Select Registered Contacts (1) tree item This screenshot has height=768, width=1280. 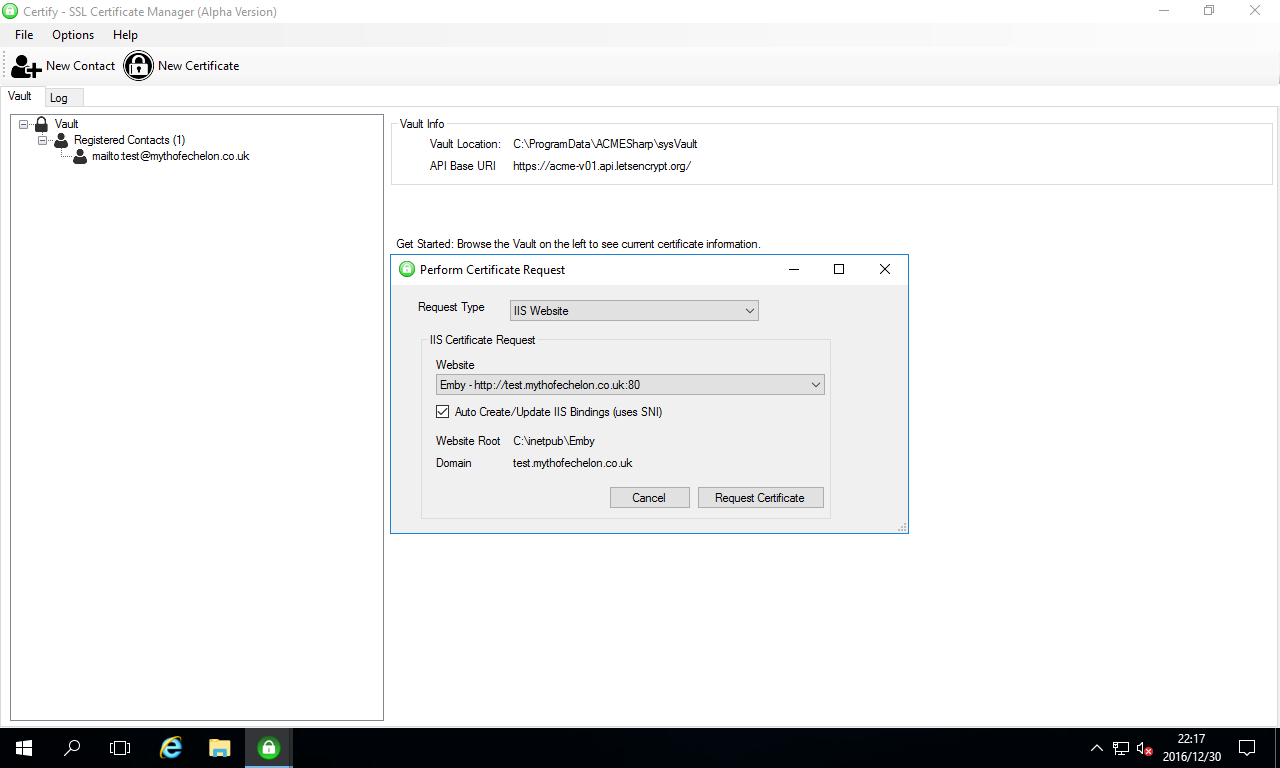tap(129, 140)
